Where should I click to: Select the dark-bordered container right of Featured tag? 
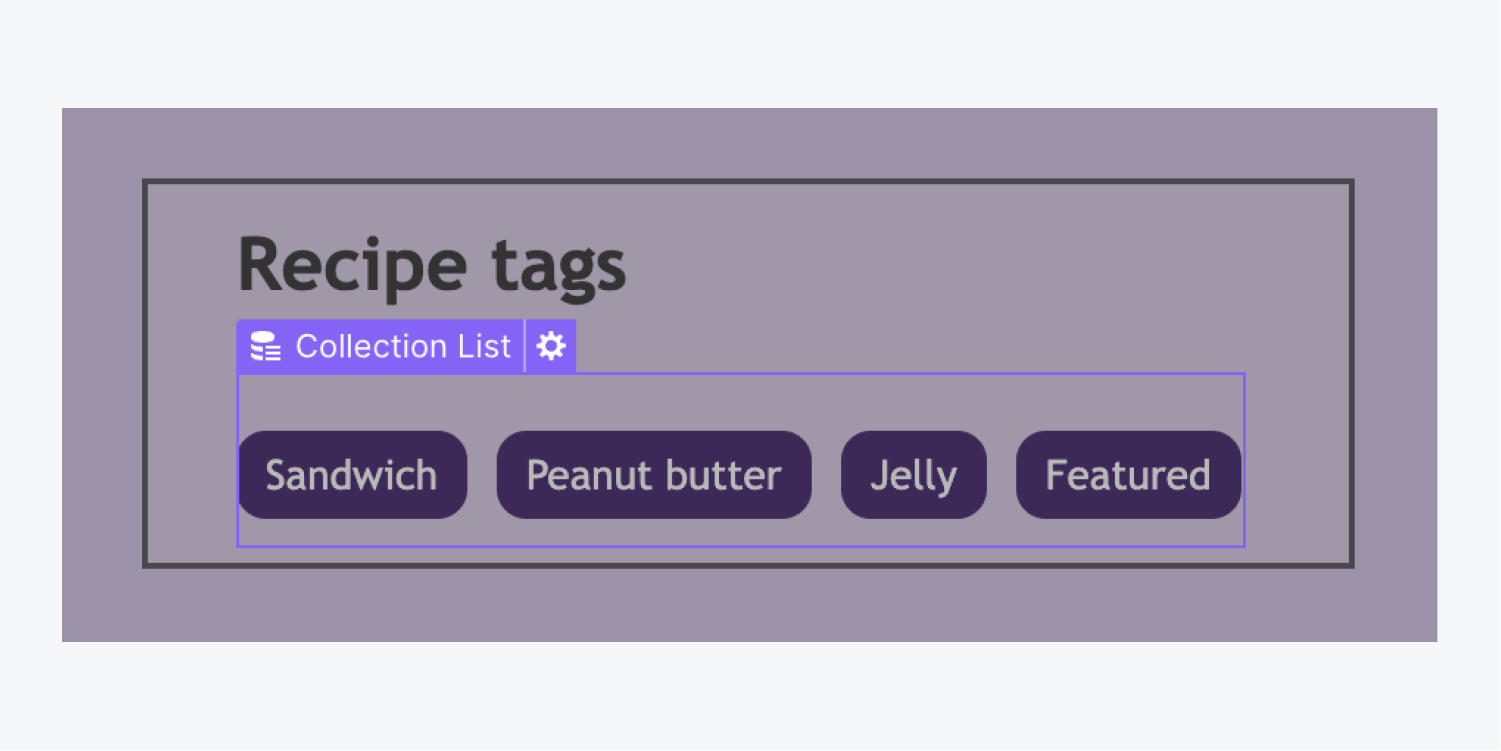[x=1296, y=475]
